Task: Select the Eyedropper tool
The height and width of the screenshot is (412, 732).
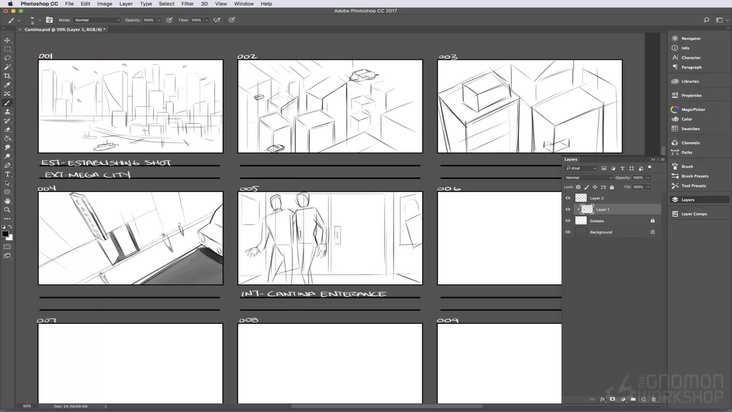Action: pos(7,85)
